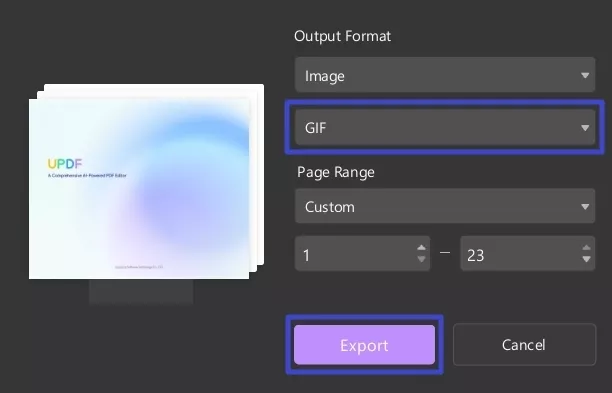Open the Image output format dropdown

click(445, 75)
